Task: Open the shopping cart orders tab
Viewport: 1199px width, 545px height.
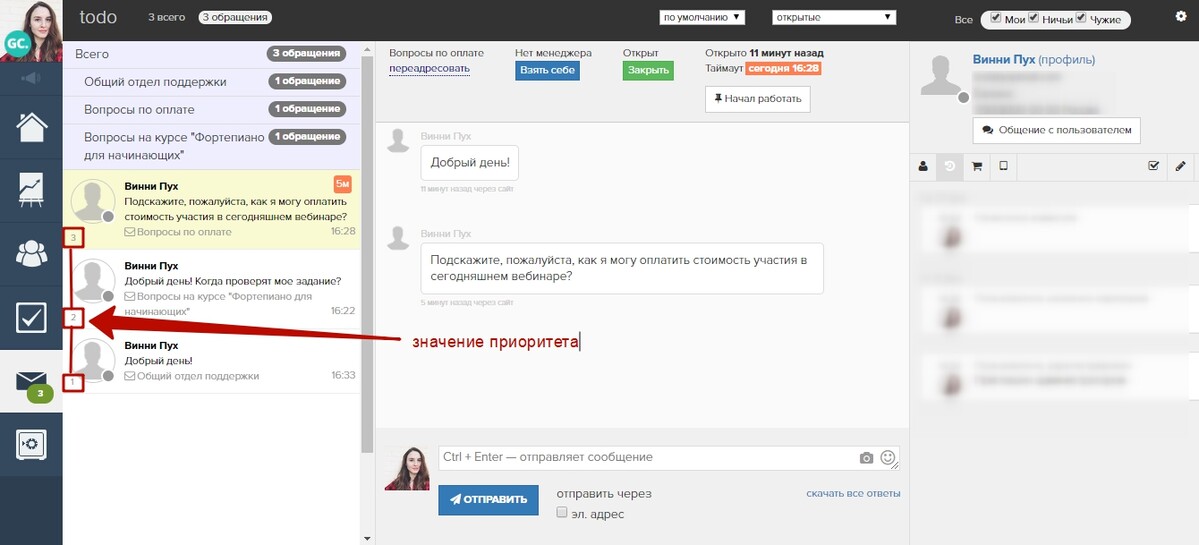Action: (x=976, y=166)
